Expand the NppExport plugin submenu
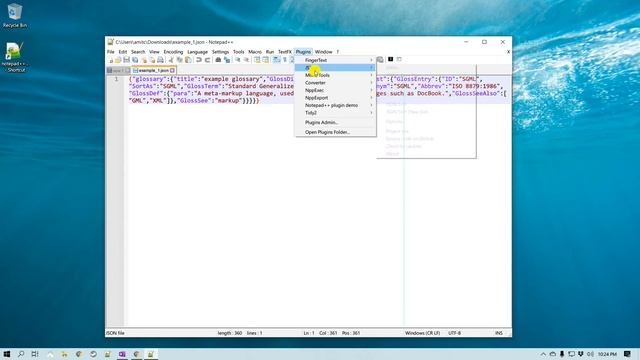The image size is (640, 360). pyautogui.click(x=336, y=98)
